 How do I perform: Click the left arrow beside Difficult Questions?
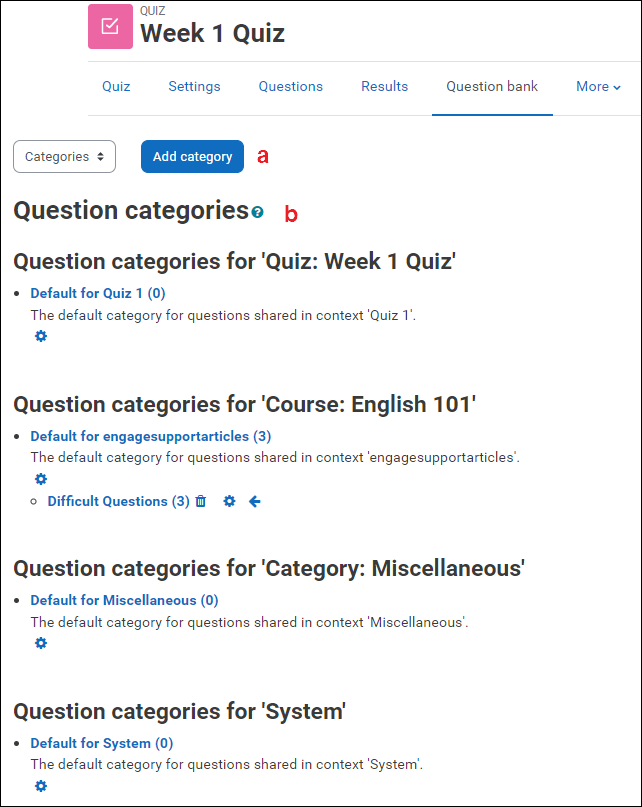[x=254, y=501]
